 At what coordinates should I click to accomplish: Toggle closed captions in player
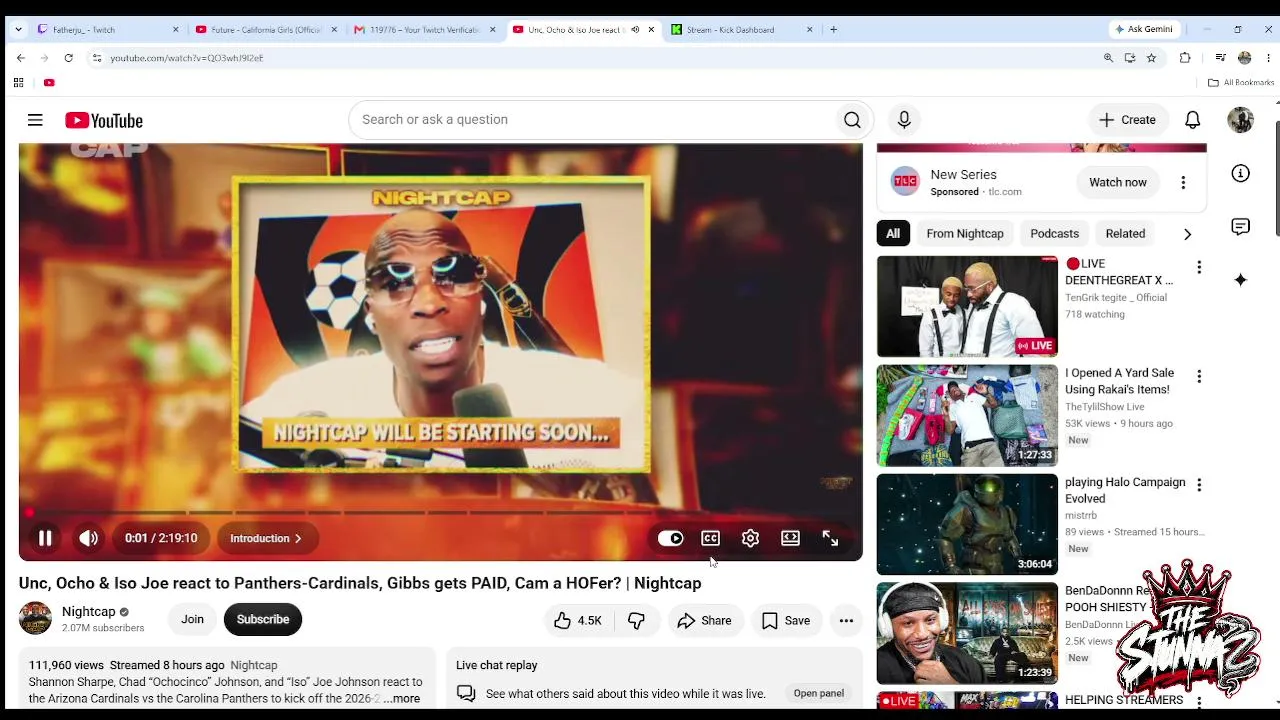coord(710,538)
